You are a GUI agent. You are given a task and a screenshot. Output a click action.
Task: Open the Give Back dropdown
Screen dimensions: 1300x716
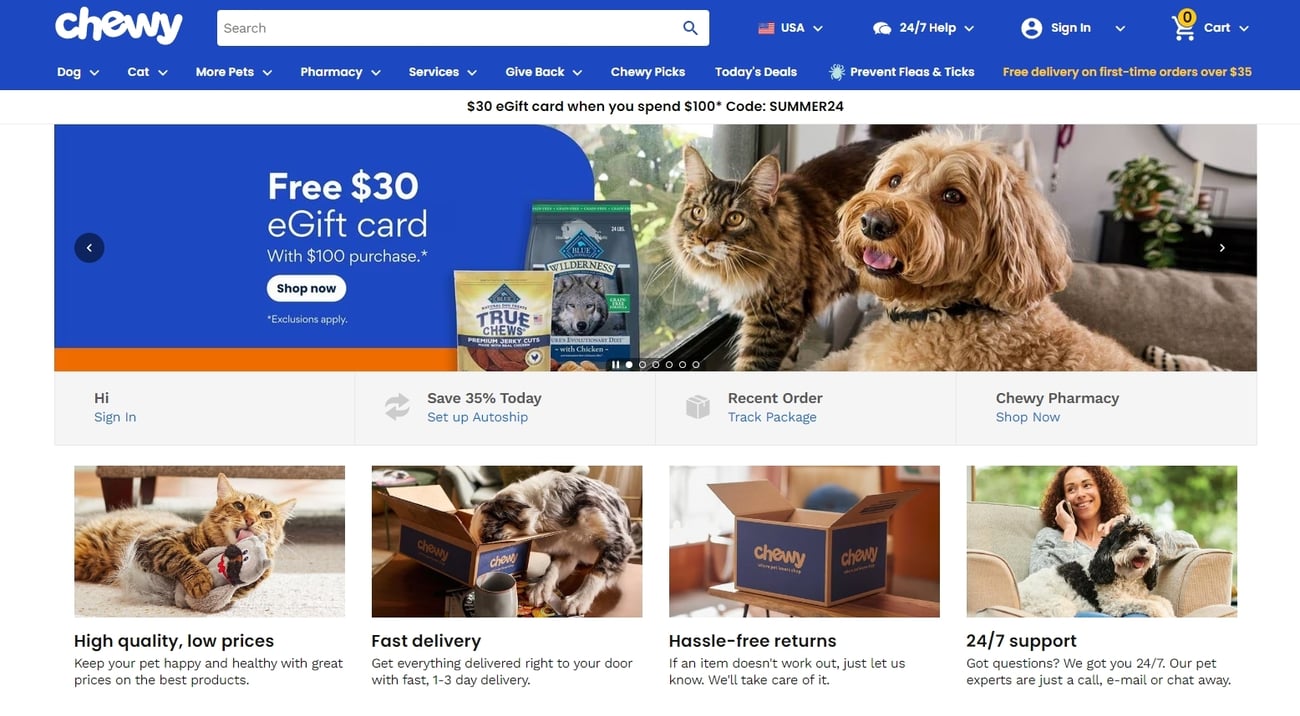(545, 72)
